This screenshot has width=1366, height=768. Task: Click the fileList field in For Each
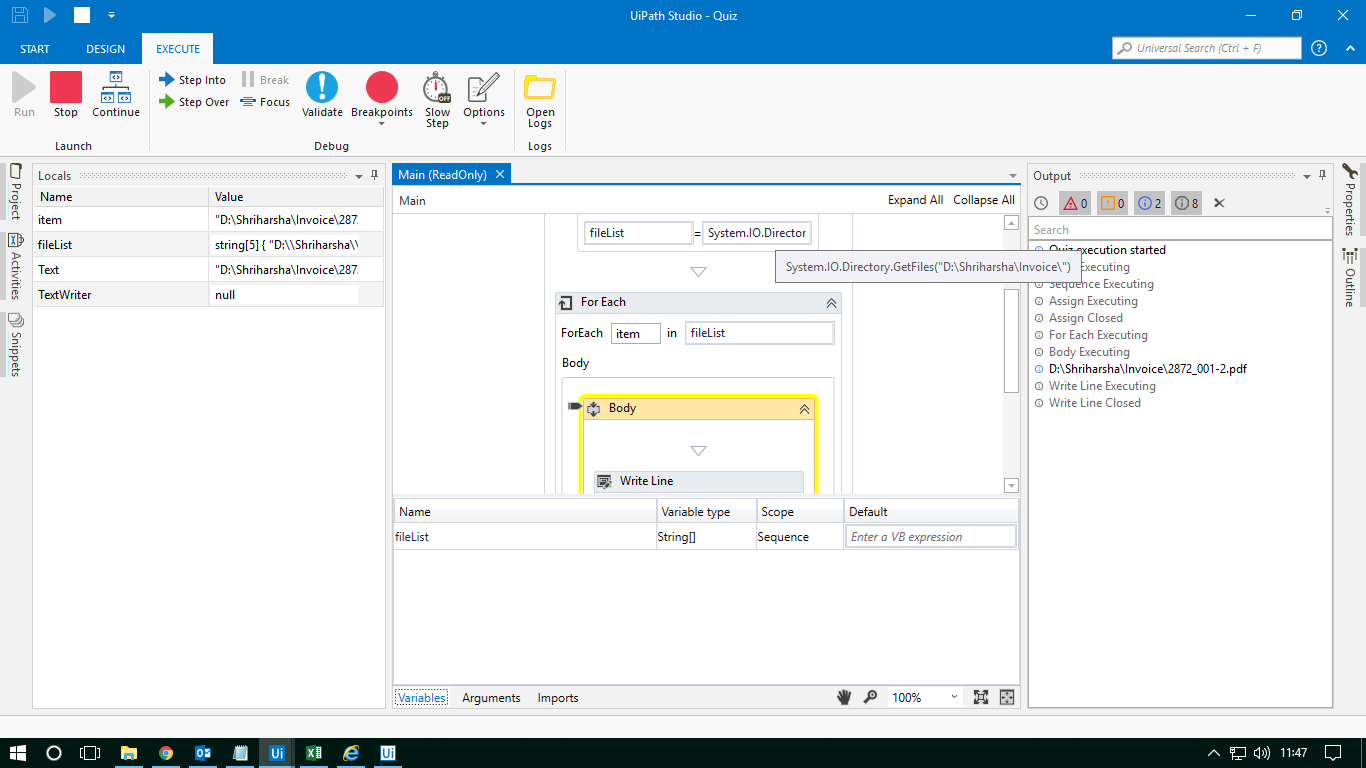pos(759,333)
